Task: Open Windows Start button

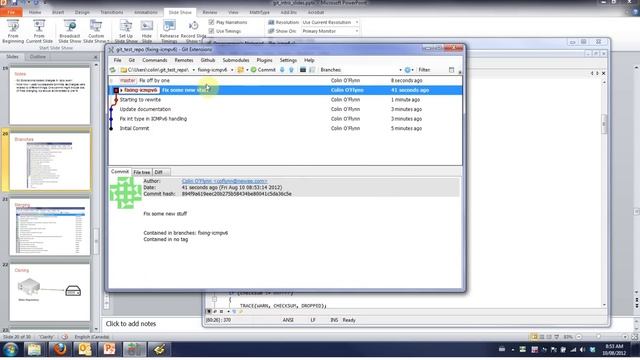Action: (11, 350)
